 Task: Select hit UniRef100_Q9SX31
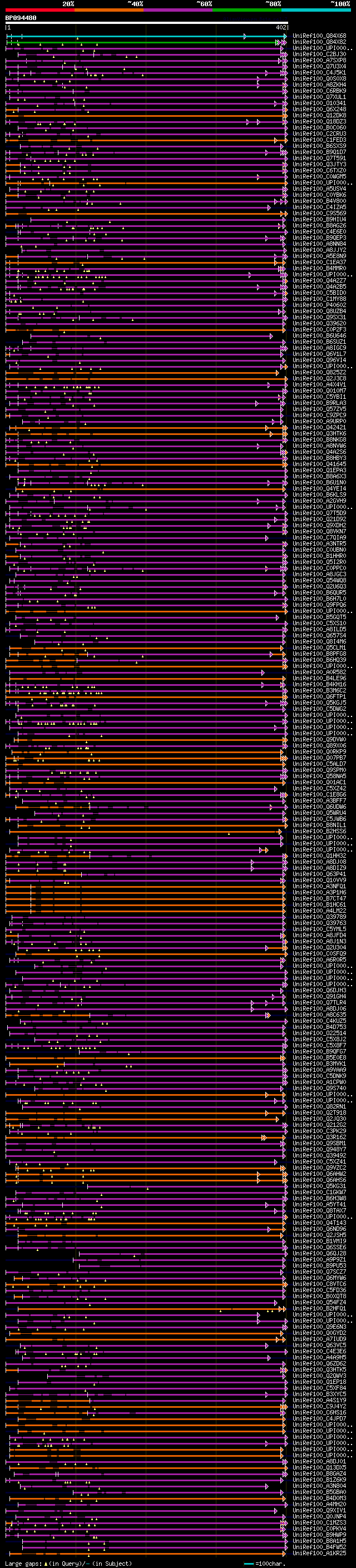click(319, 318)
